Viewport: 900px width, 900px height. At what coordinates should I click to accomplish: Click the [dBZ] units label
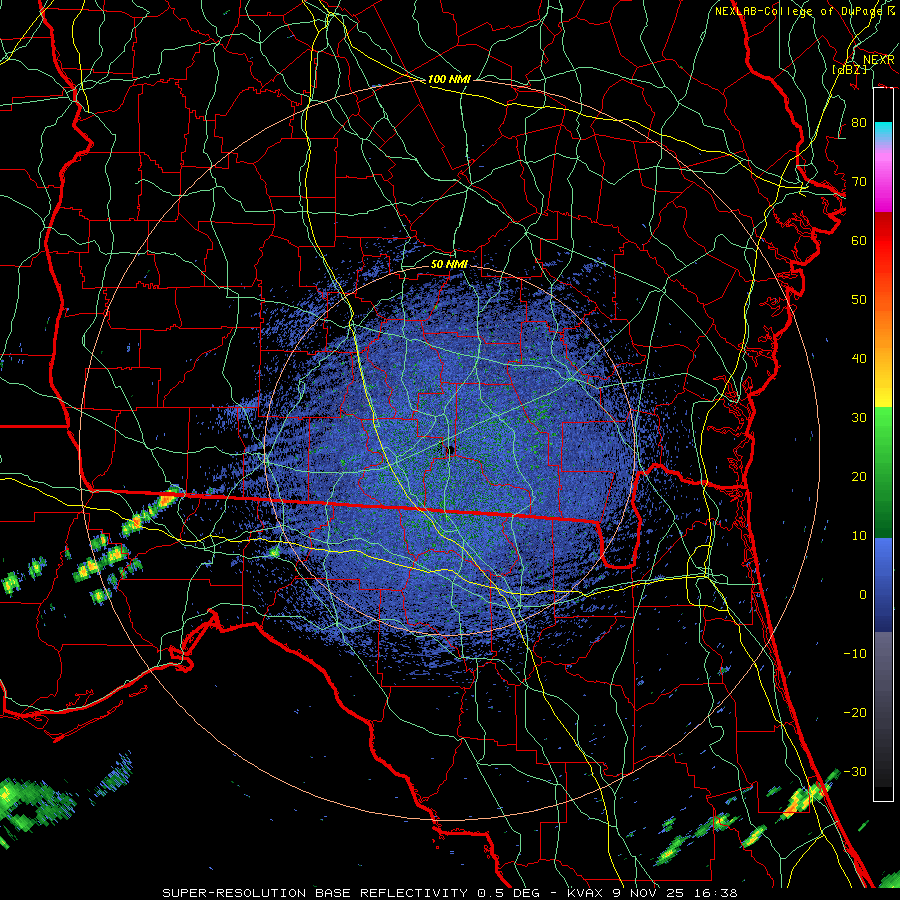pos(849,69)
